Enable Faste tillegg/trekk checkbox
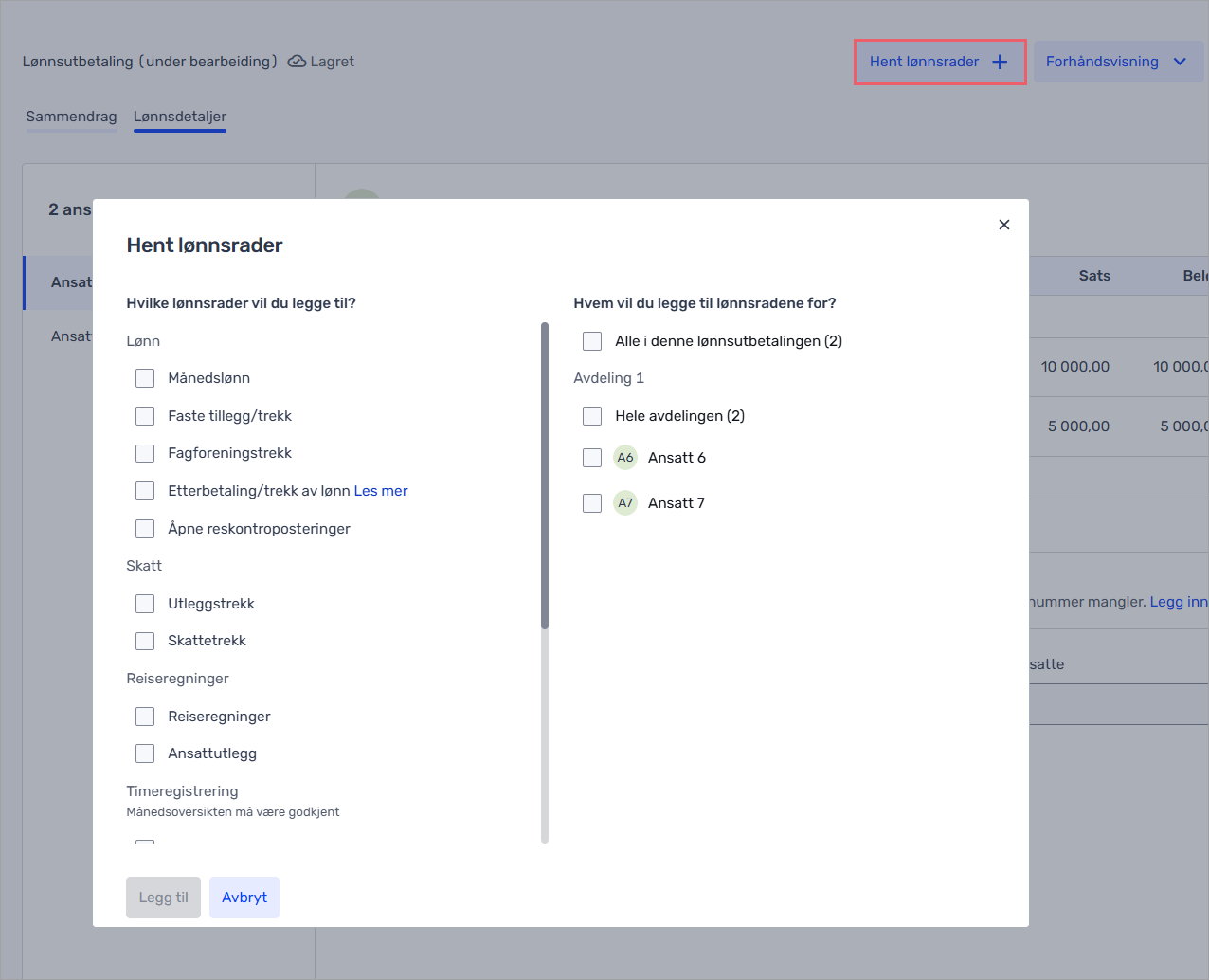Image resolution: width=1209 pixels, height=980 pixels. [145, 416]
